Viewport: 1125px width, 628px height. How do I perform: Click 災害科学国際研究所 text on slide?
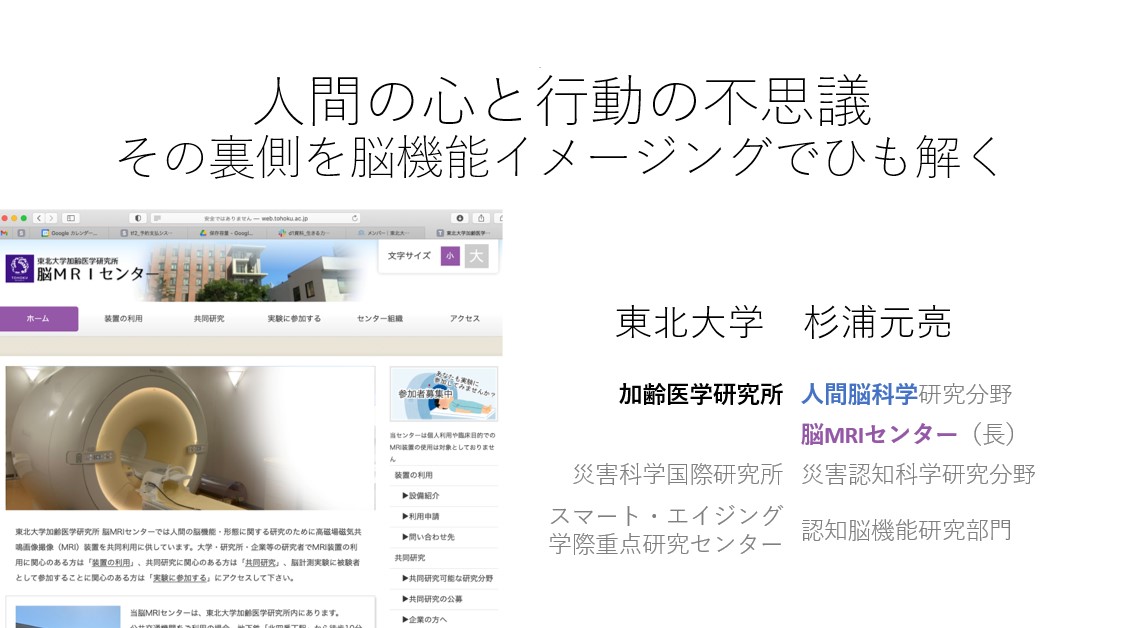coord(678,474)
